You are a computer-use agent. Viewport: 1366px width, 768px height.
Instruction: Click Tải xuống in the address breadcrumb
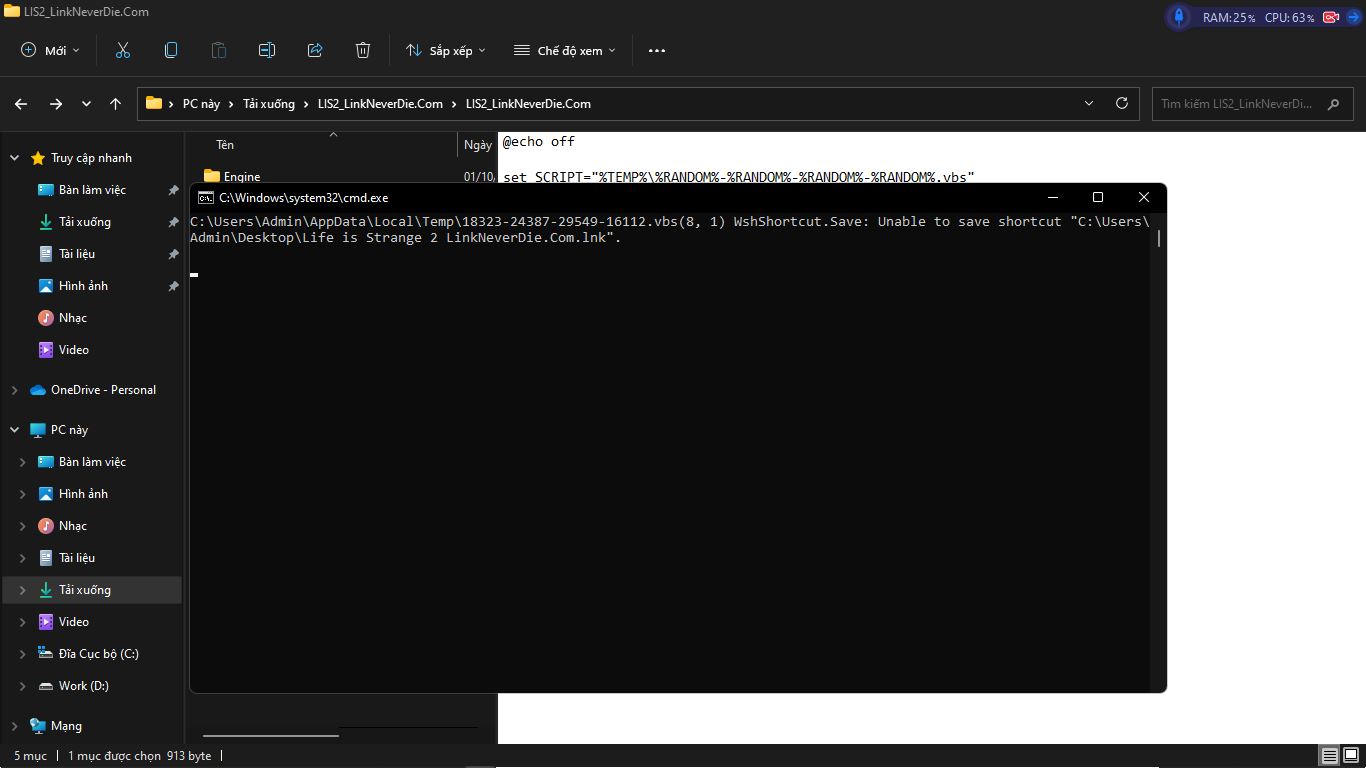click(269, 104)
